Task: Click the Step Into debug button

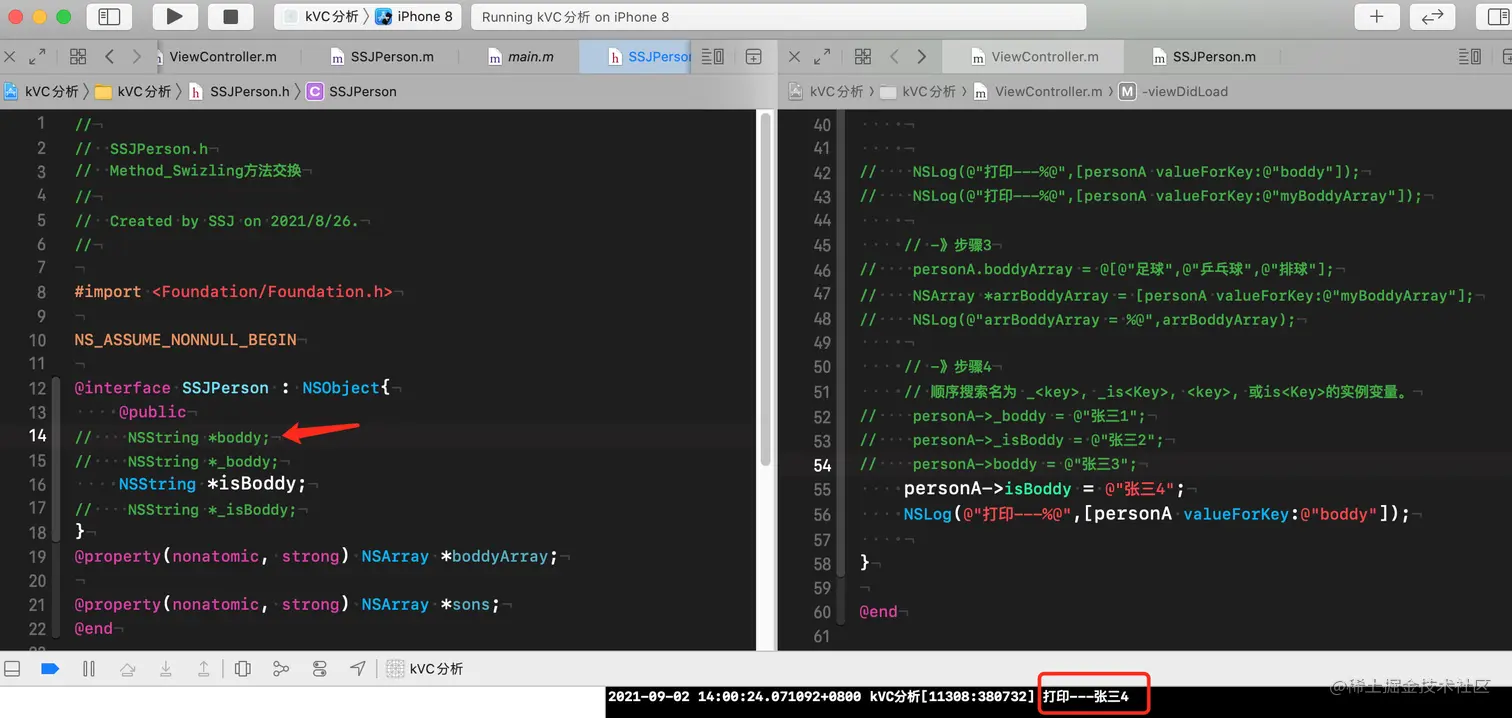Action: click(165, 669)
